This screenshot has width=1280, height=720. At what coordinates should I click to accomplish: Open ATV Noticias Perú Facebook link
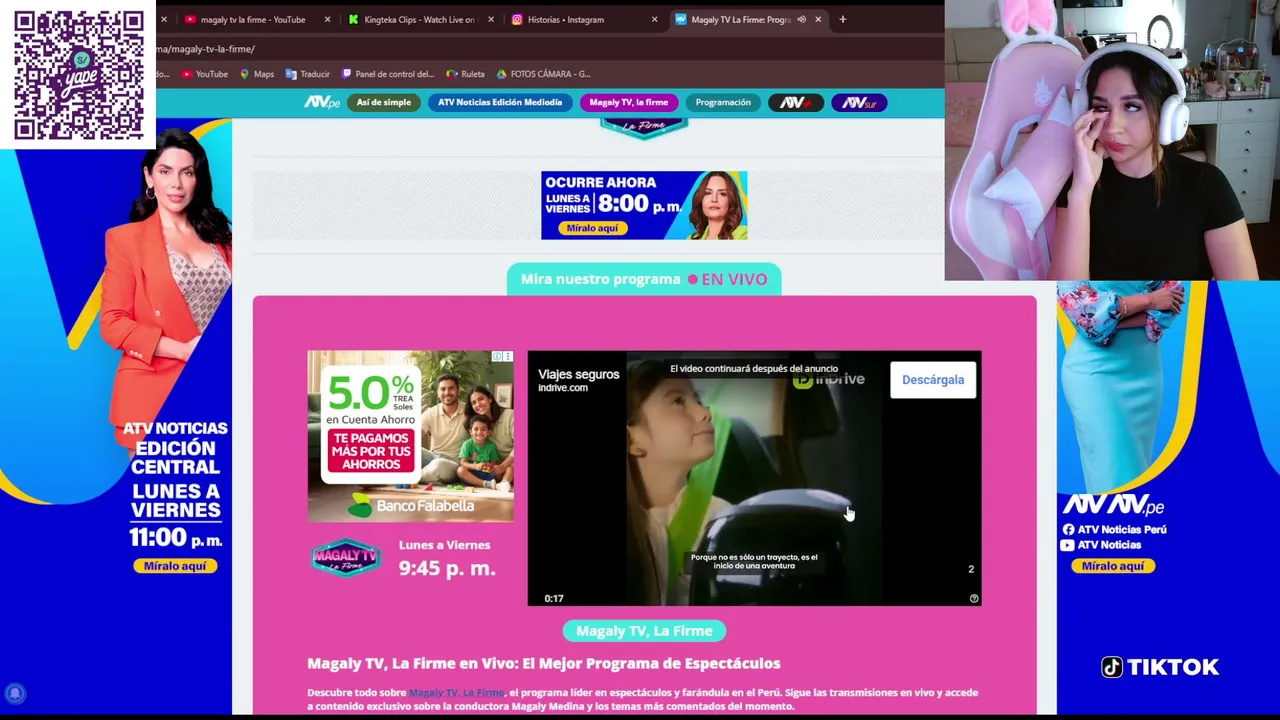coord(1115,529)
